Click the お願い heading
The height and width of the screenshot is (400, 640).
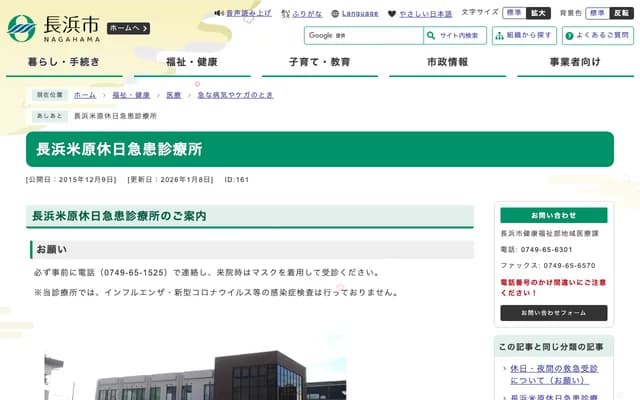[x=252, y=249]
